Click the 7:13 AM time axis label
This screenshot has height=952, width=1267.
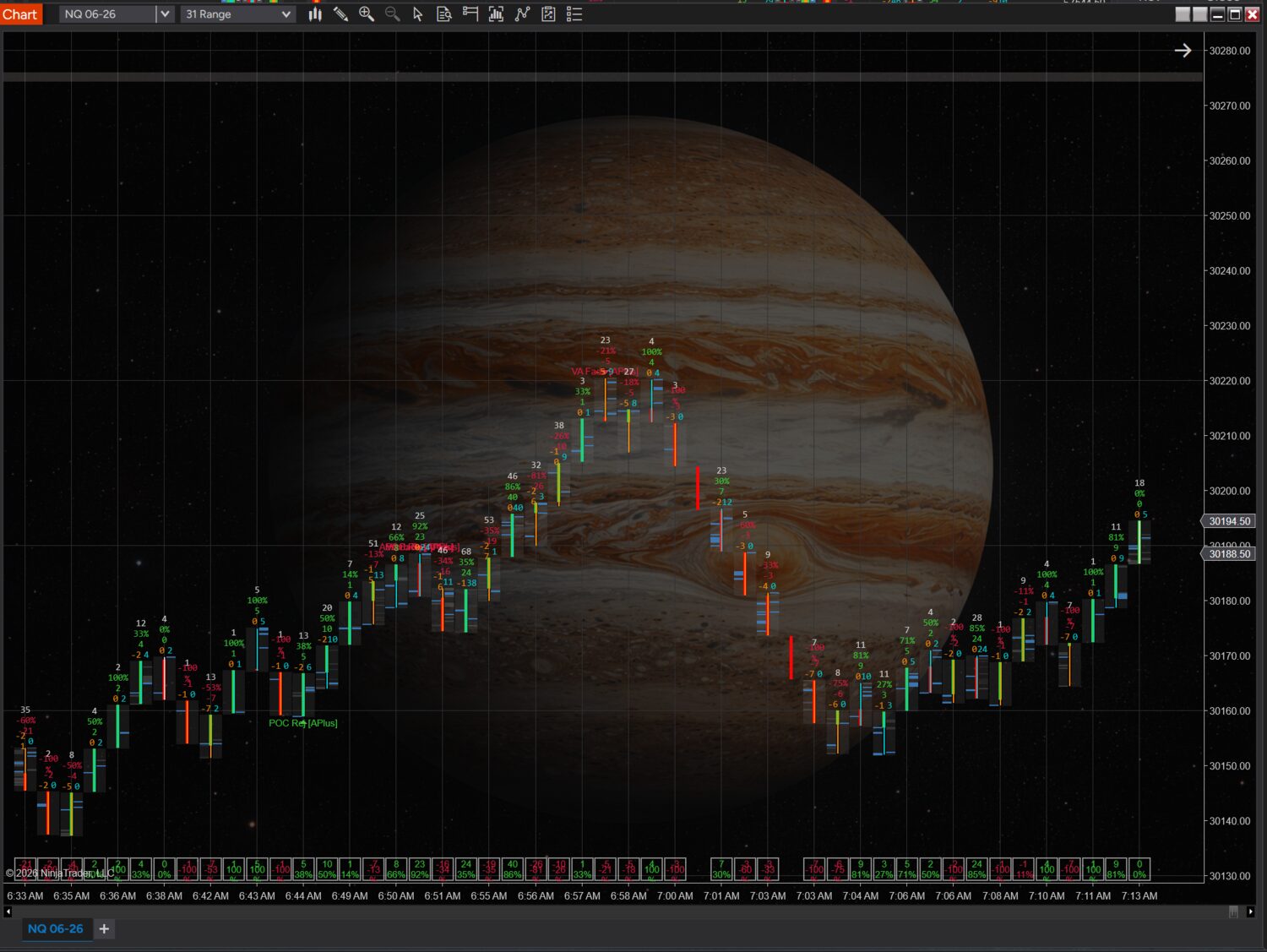click(1139, 896)
